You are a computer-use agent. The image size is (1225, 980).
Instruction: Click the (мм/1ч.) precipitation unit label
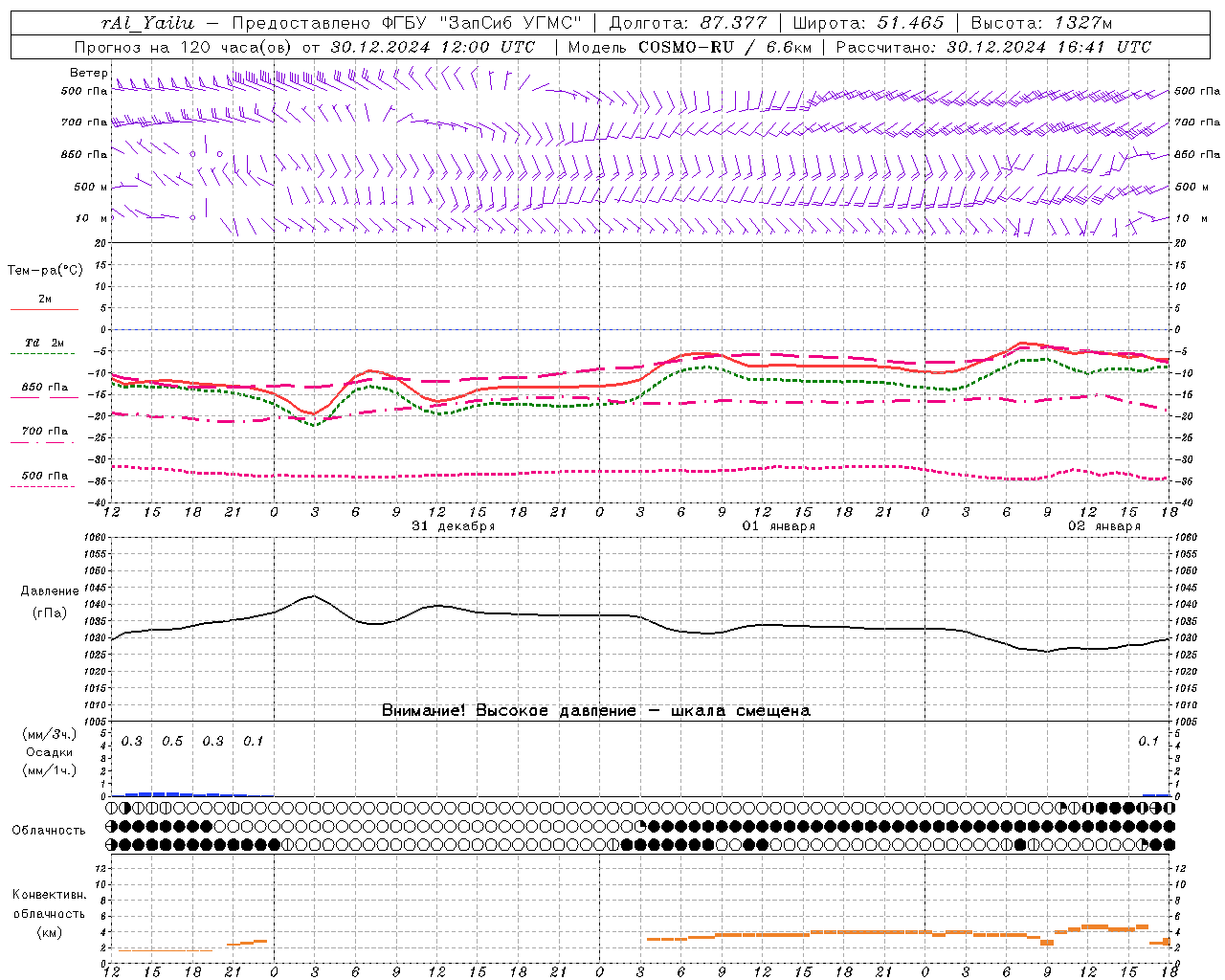point(49,770)
